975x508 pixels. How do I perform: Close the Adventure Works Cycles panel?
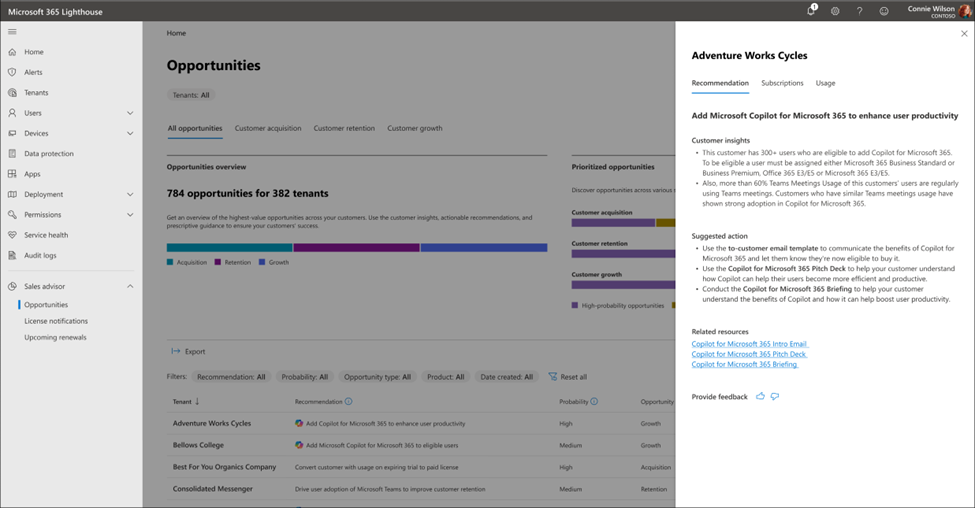(x=964, y=34)
